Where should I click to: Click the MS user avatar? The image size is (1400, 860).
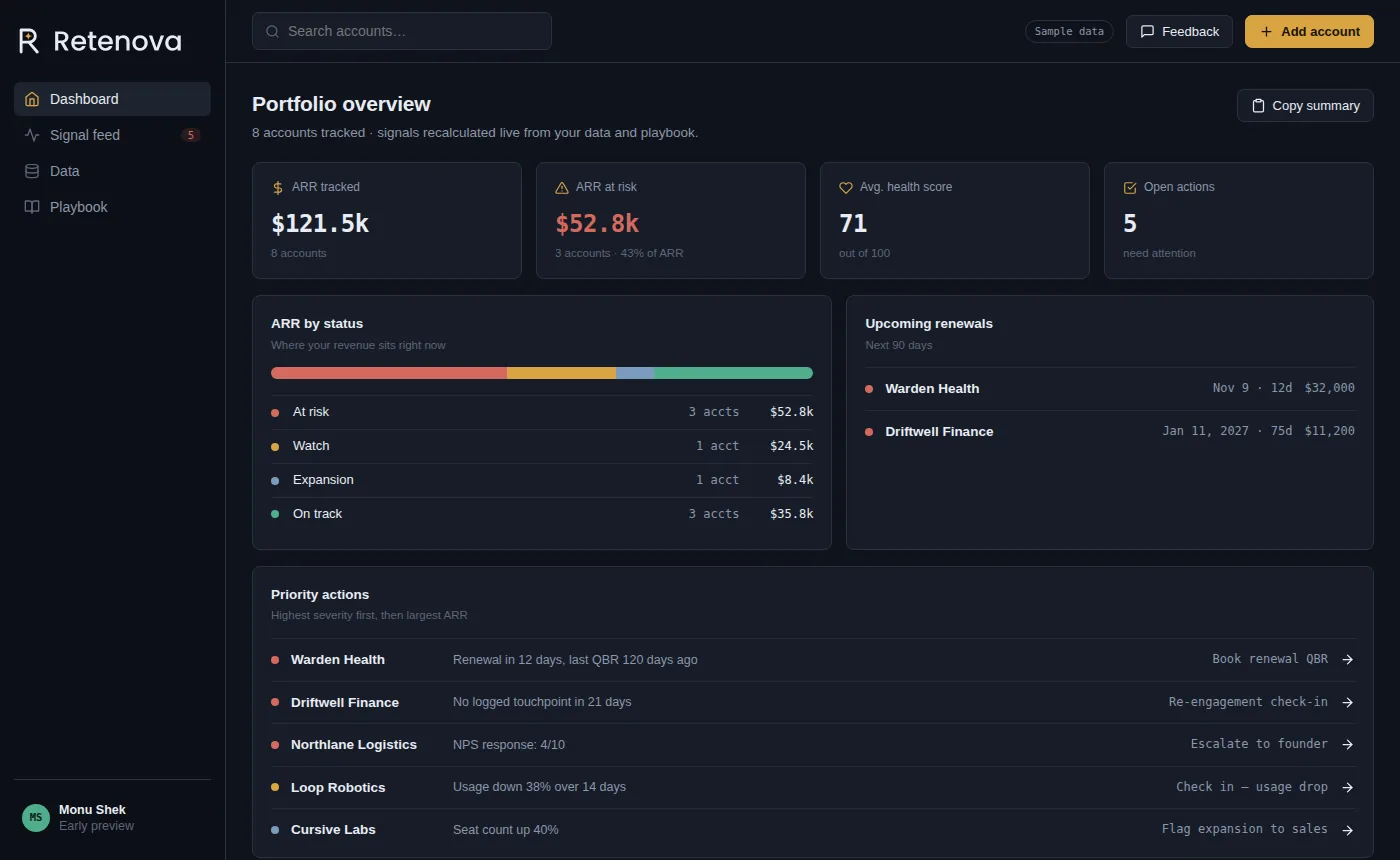click(36, 817)
